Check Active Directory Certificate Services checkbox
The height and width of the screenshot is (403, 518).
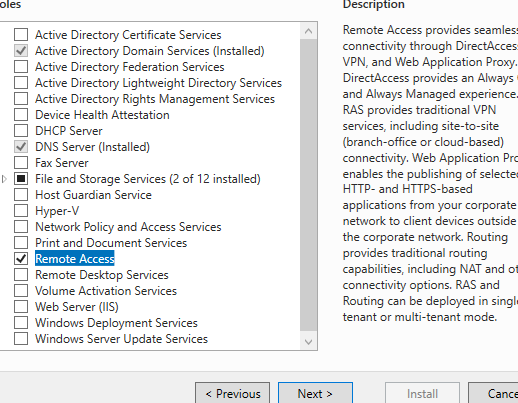(21, 35)
